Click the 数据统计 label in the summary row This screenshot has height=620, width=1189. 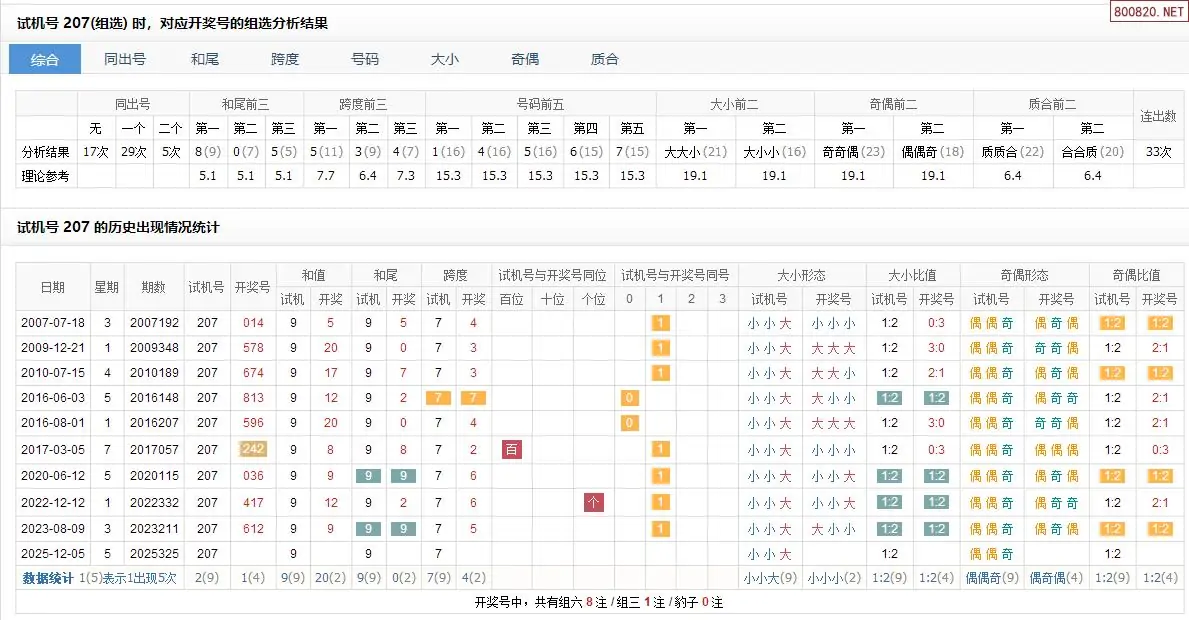[x=48, y=578]
